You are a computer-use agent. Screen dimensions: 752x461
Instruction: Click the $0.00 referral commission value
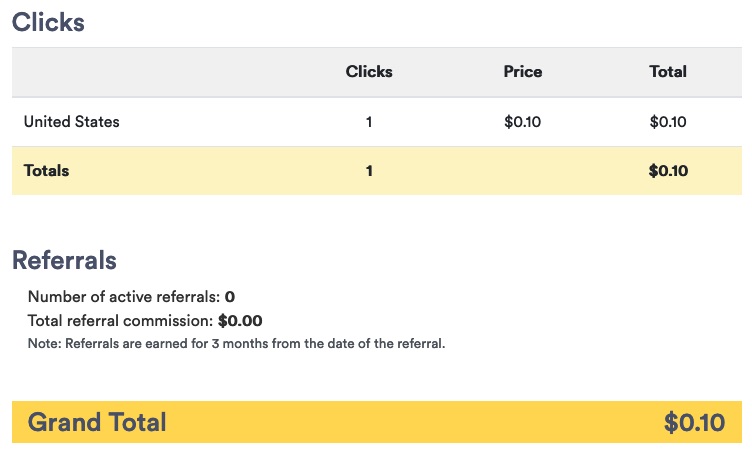point(240,320)
